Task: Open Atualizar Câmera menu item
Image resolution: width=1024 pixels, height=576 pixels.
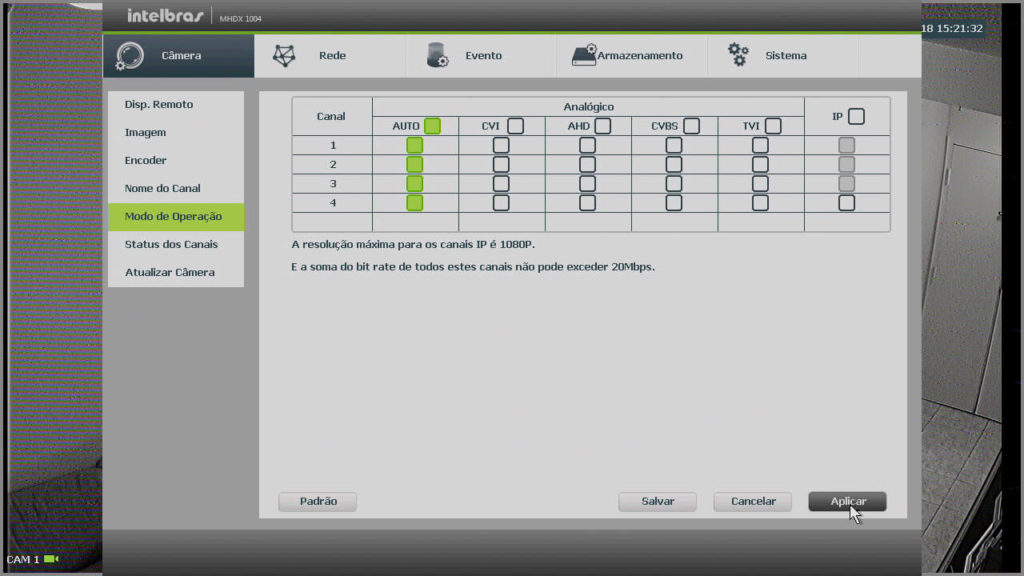Action: click(176, 273)
